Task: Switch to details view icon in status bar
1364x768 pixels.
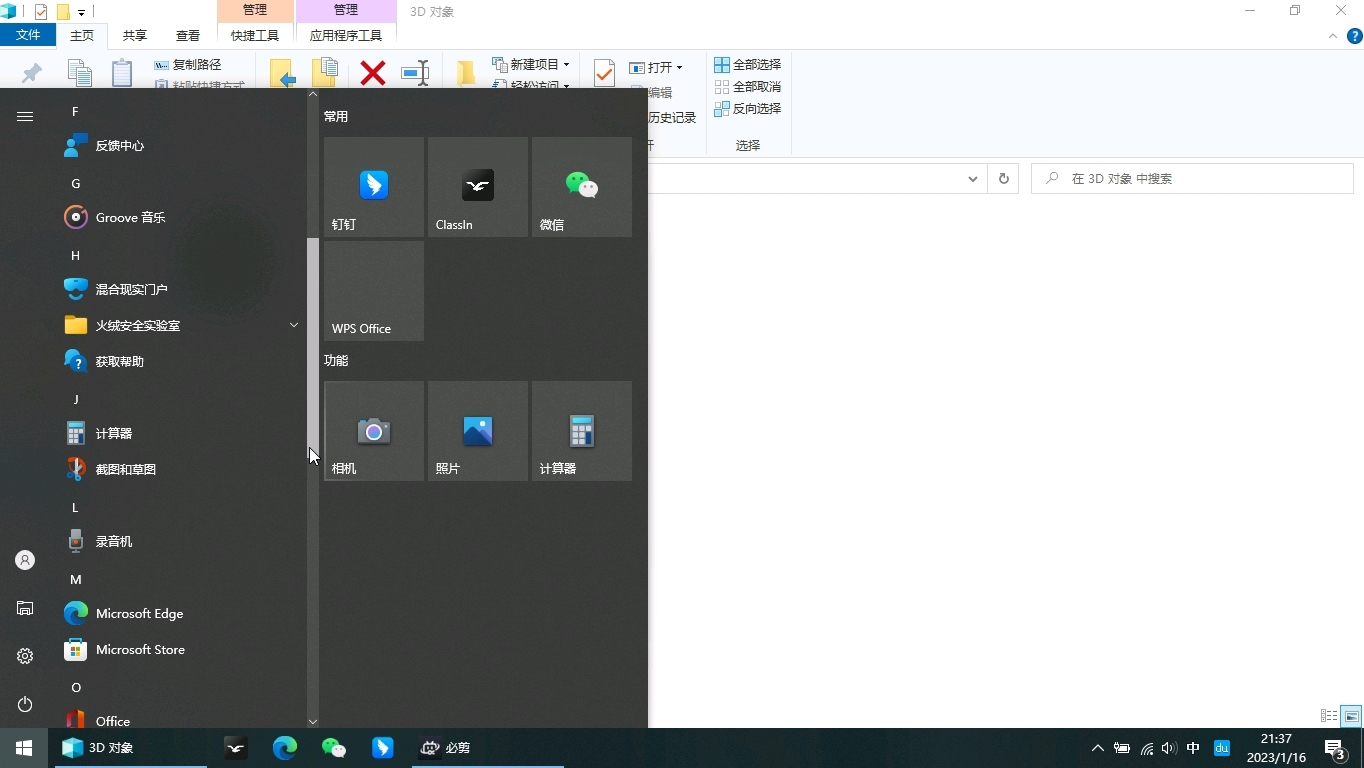Action: click(x=1329, y=716)
